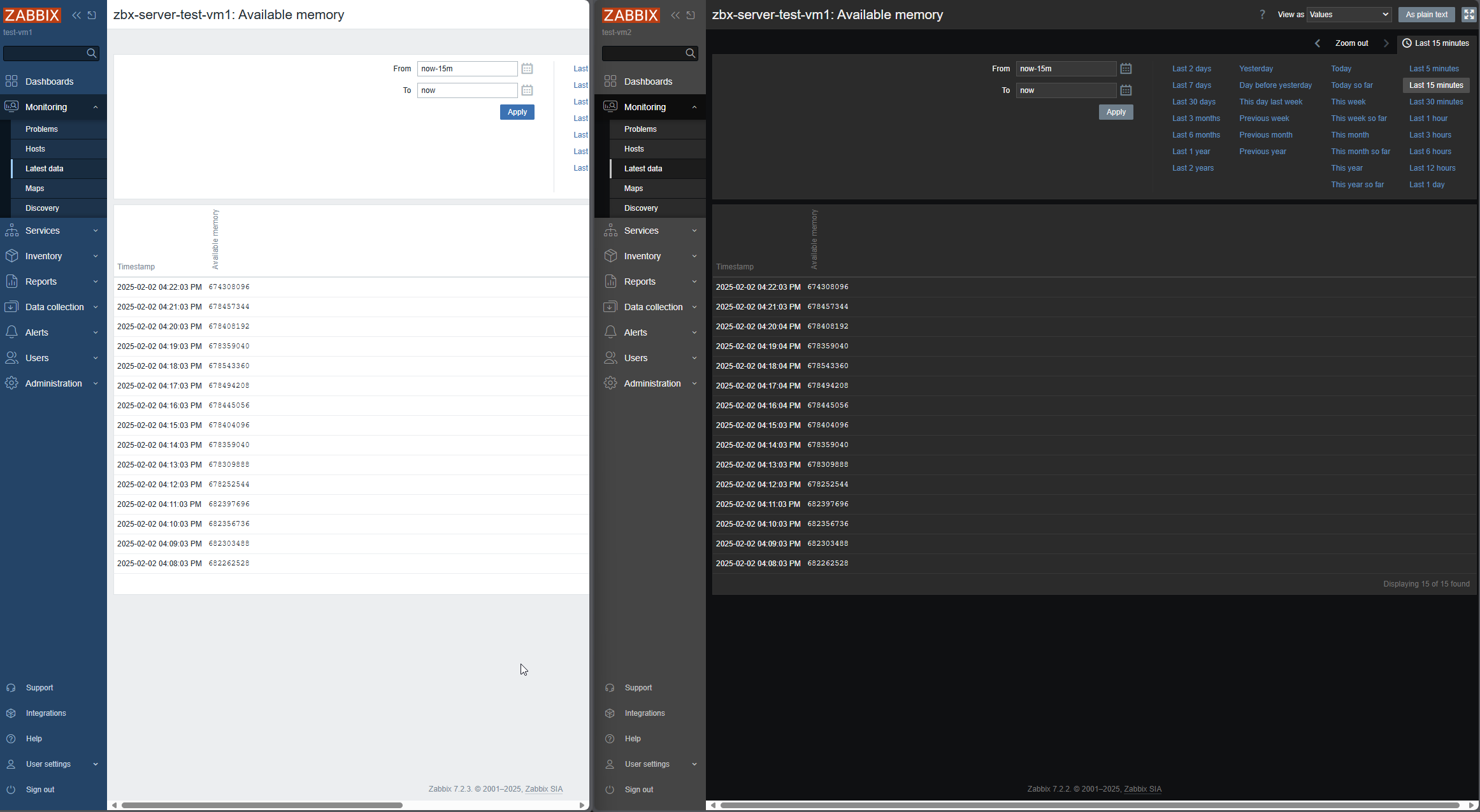Collapse the sidebar in test-vm2 window

[675, 15]
